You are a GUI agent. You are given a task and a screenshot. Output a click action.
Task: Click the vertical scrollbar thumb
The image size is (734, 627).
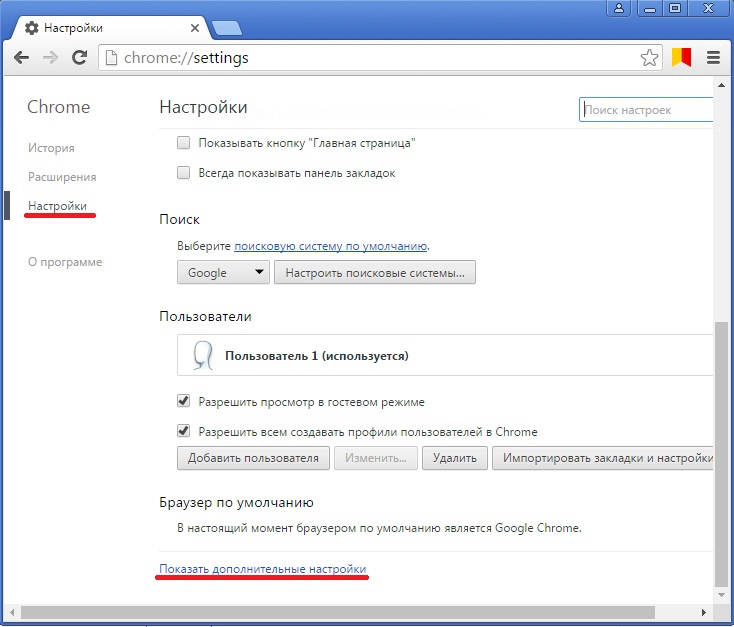pyautogui.click(x=722, y=450)
